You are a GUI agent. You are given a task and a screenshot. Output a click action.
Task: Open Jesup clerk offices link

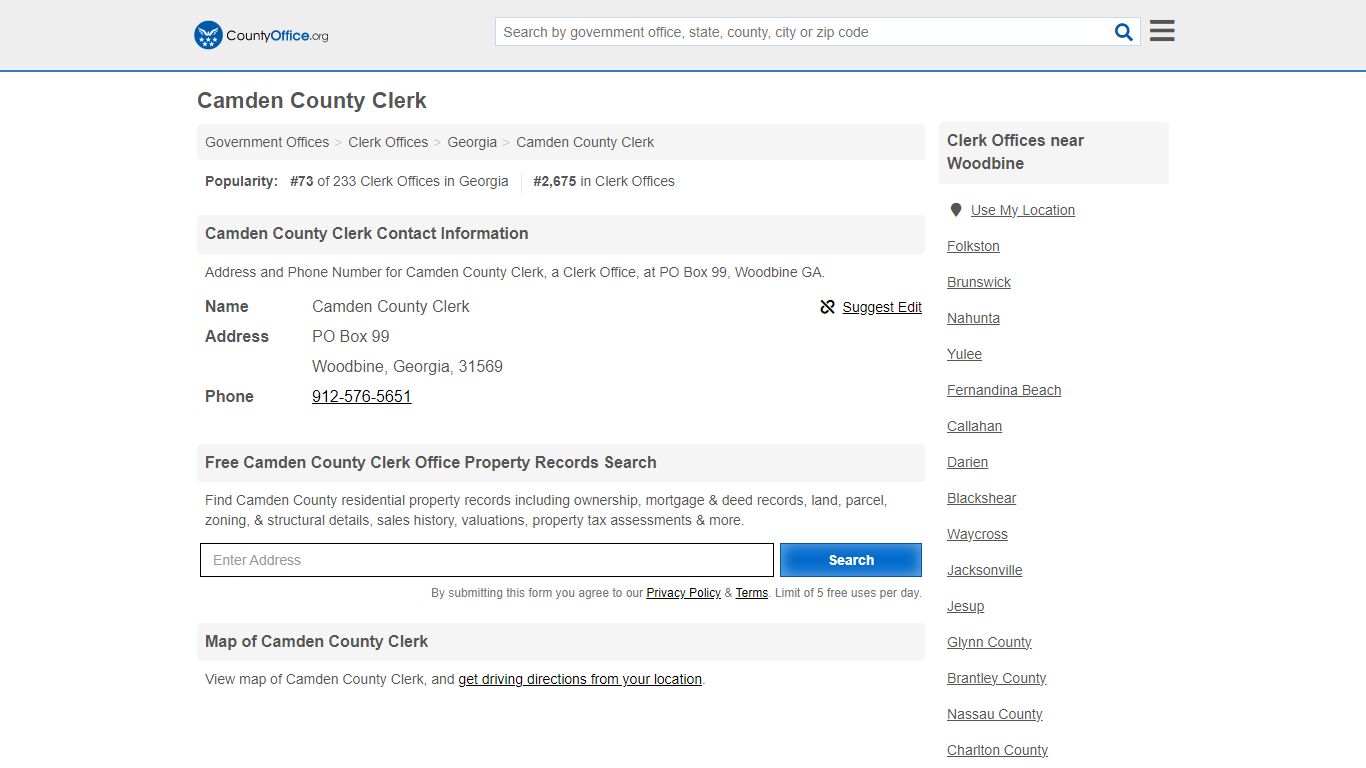(965, 606)
